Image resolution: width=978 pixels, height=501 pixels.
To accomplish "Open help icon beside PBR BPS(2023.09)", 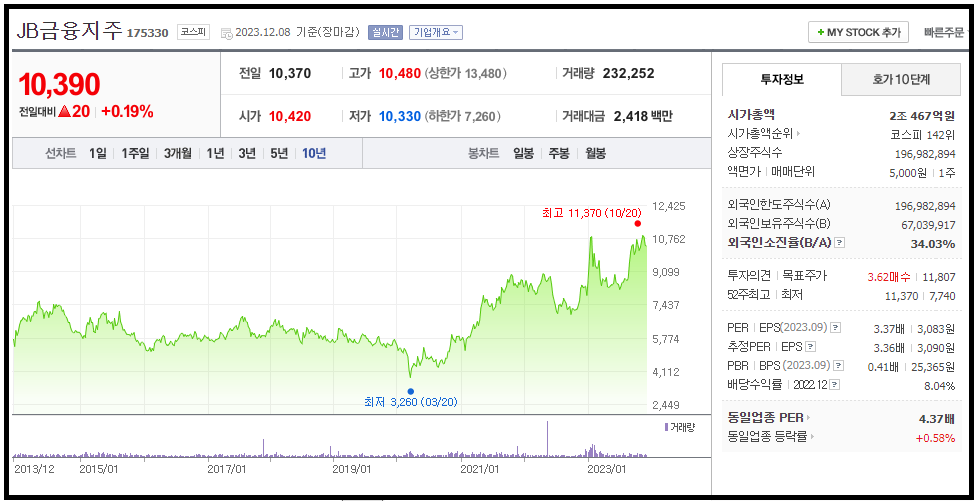I will click(840, 366).
